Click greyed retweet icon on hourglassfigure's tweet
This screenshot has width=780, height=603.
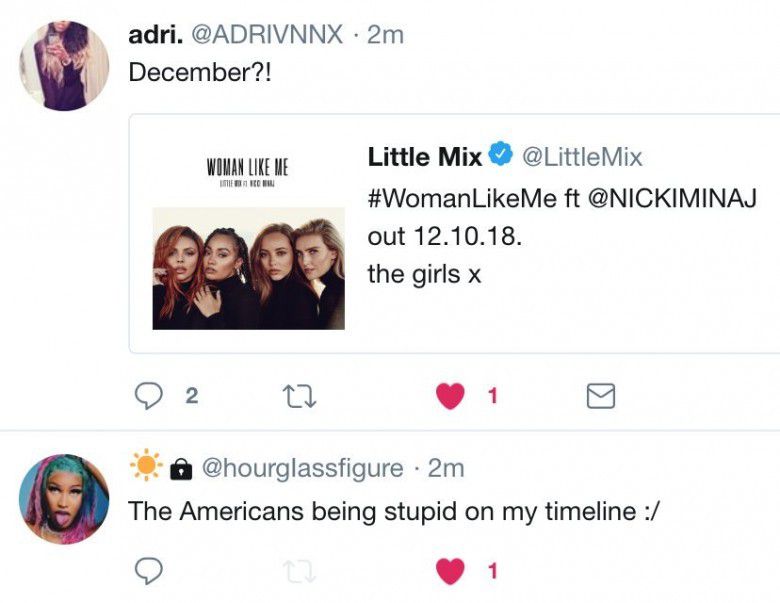click(299, 571)
